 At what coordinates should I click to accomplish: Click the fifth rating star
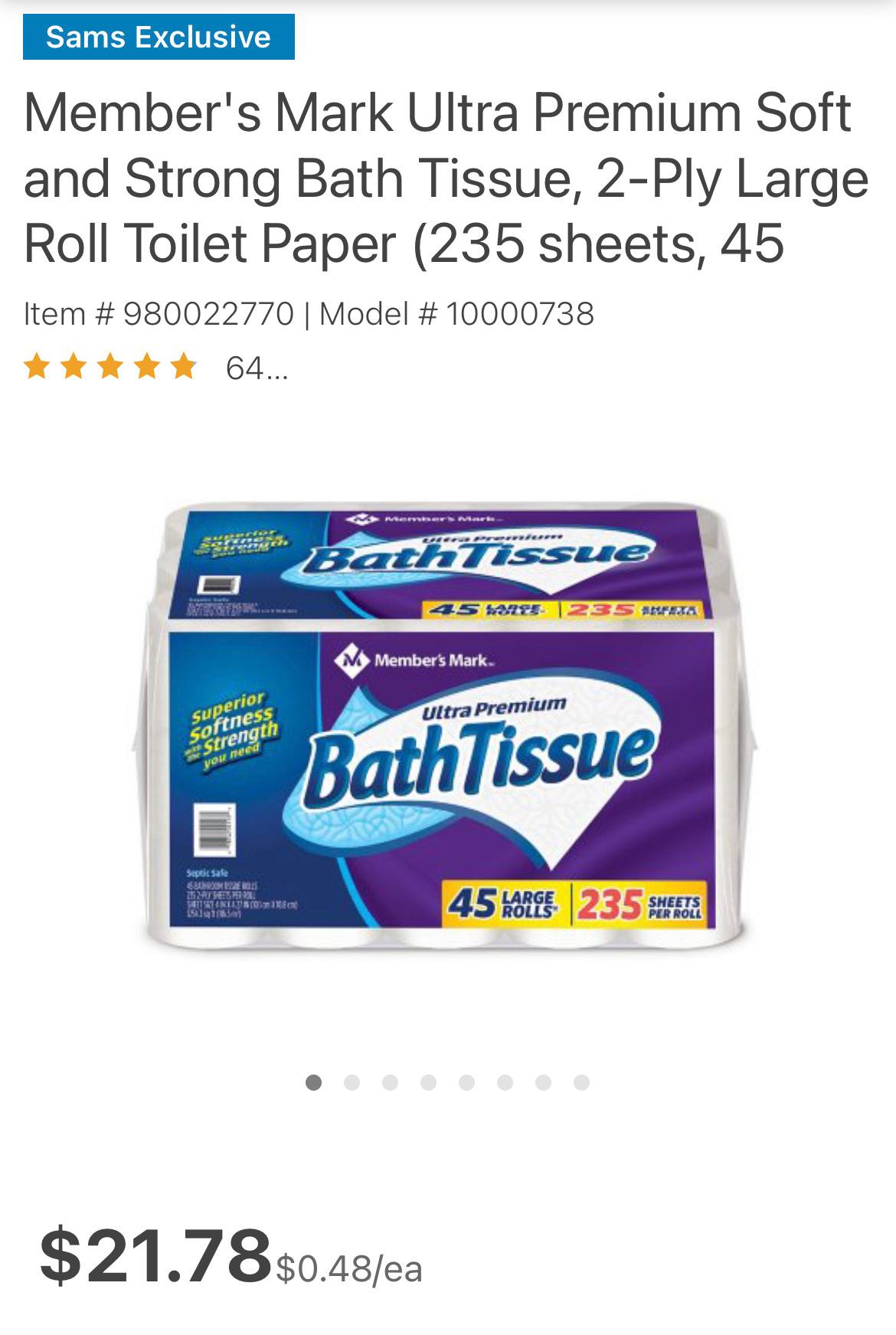pyautogui.click(x=183, y=367)
